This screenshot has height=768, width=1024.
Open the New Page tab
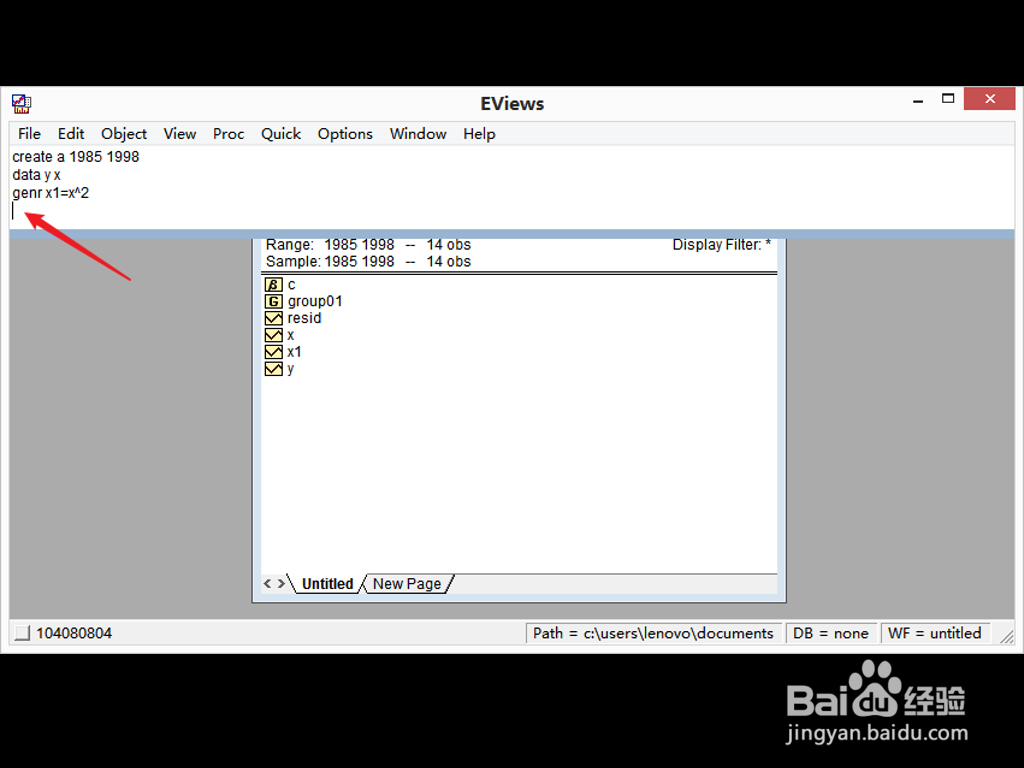pyautogui.click(x=407, y=584)
